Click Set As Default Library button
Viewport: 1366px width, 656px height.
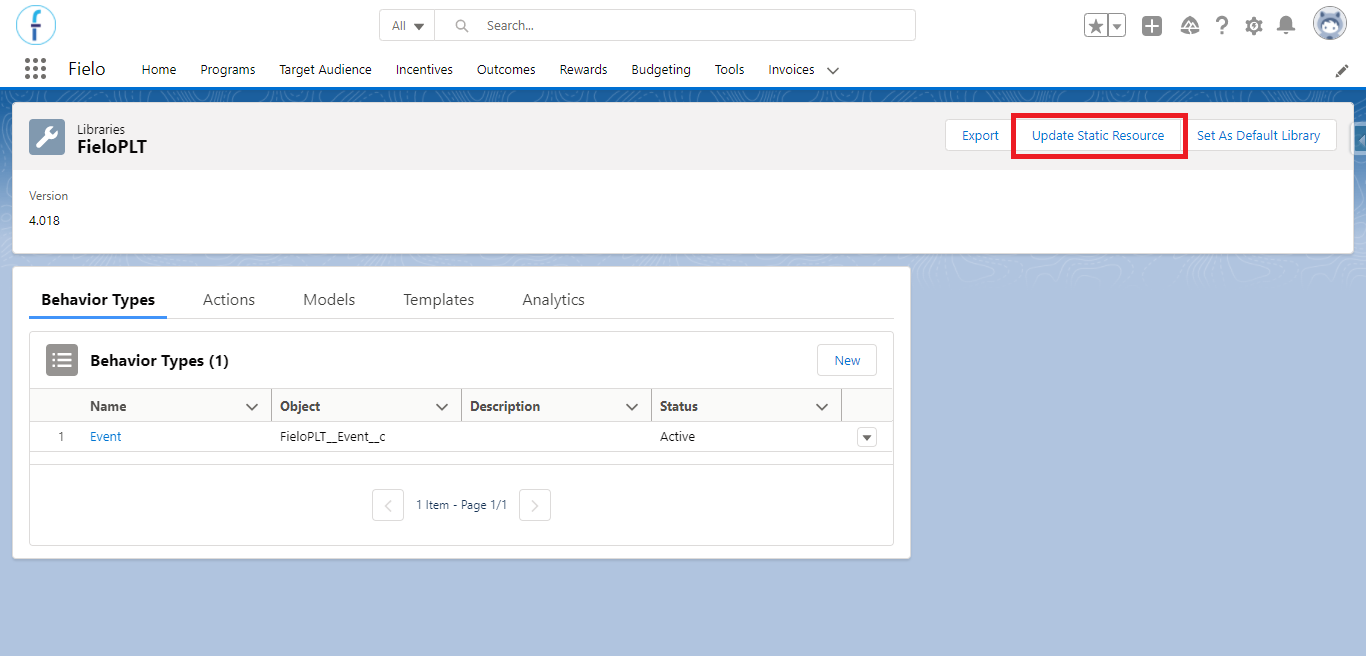(1258, 135)
